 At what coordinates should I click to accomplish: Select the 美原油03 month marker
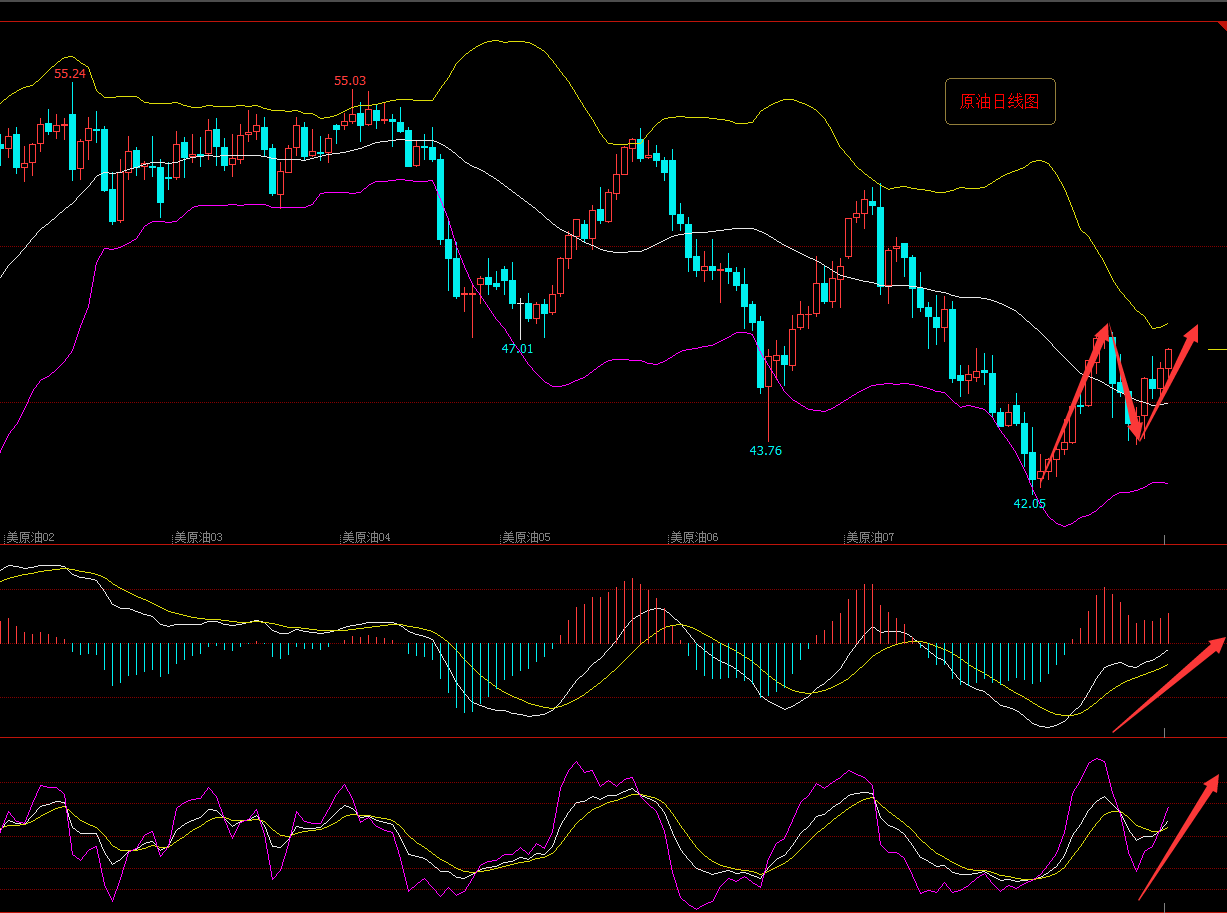tap(198, 537)
